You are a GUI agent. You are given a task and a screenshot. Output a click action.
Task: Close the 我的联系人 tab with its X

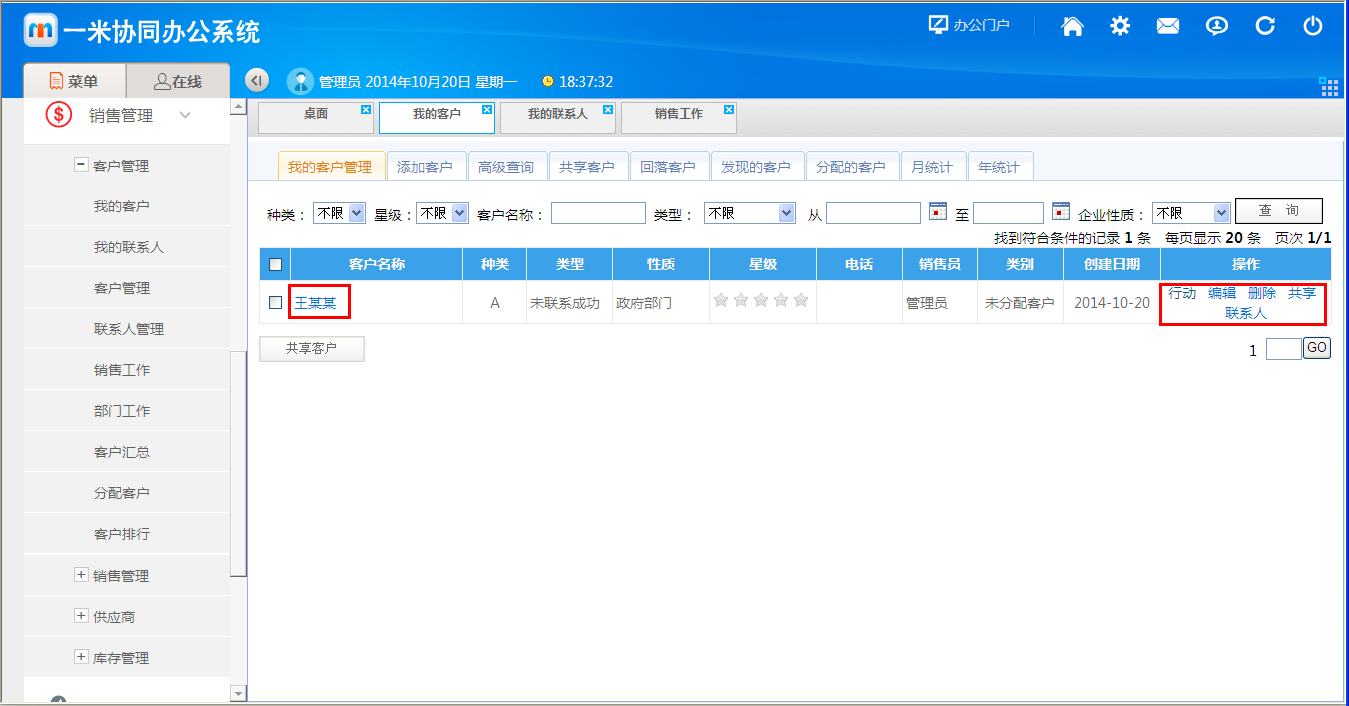coord(608,109)
